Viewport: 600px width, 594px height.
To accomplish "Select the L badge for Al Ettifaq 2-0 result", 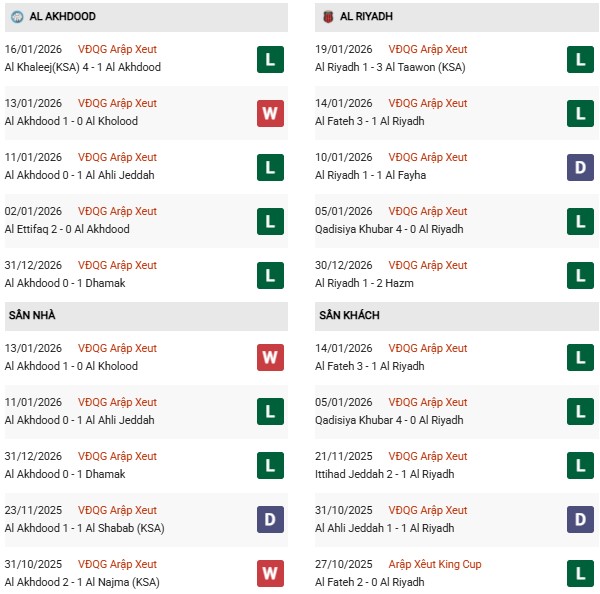I will pos(269,221).
